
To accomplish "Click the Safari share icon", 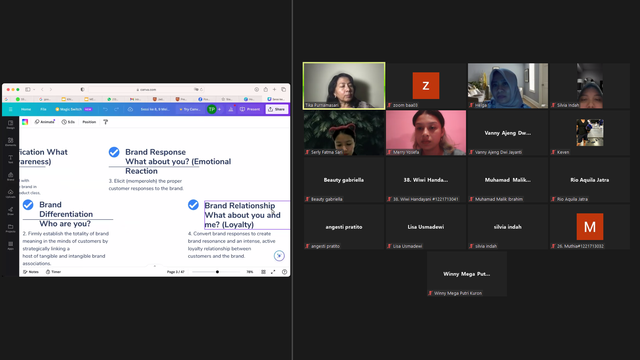I will click(x=266, y=89).
